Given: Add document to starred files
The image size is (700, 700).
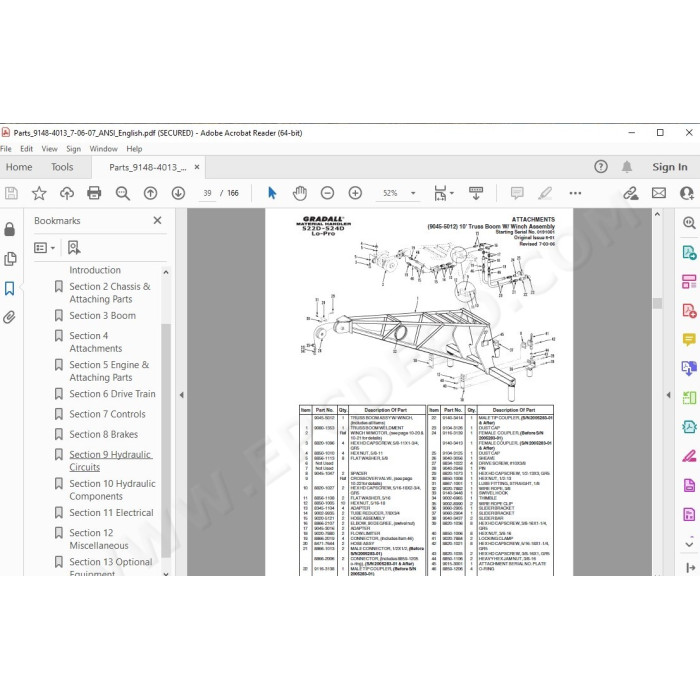Looking at the screenshot, I should coord(39,193).
